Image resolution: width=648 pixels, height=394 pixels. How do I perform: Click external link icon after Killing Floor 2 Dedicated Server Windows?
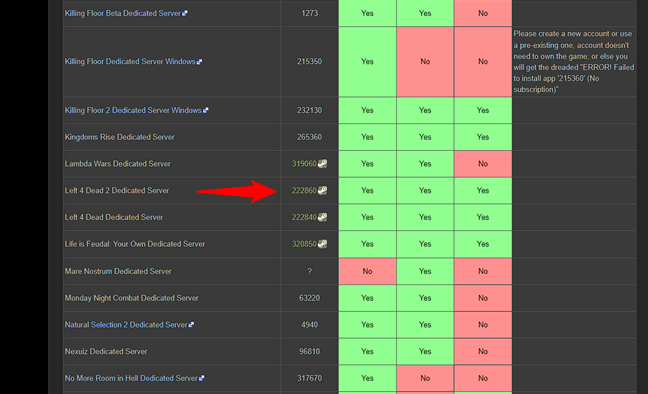click(x=206, y=110)
